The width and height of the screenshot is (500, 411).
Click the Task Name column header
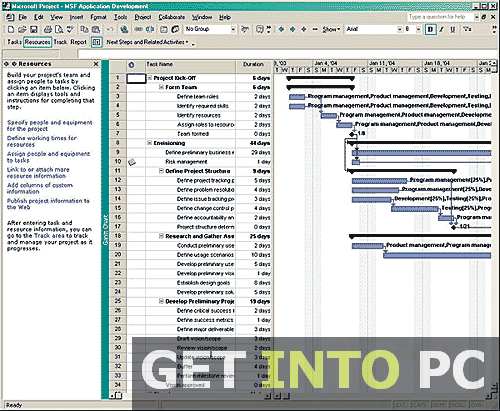point(191,67)
